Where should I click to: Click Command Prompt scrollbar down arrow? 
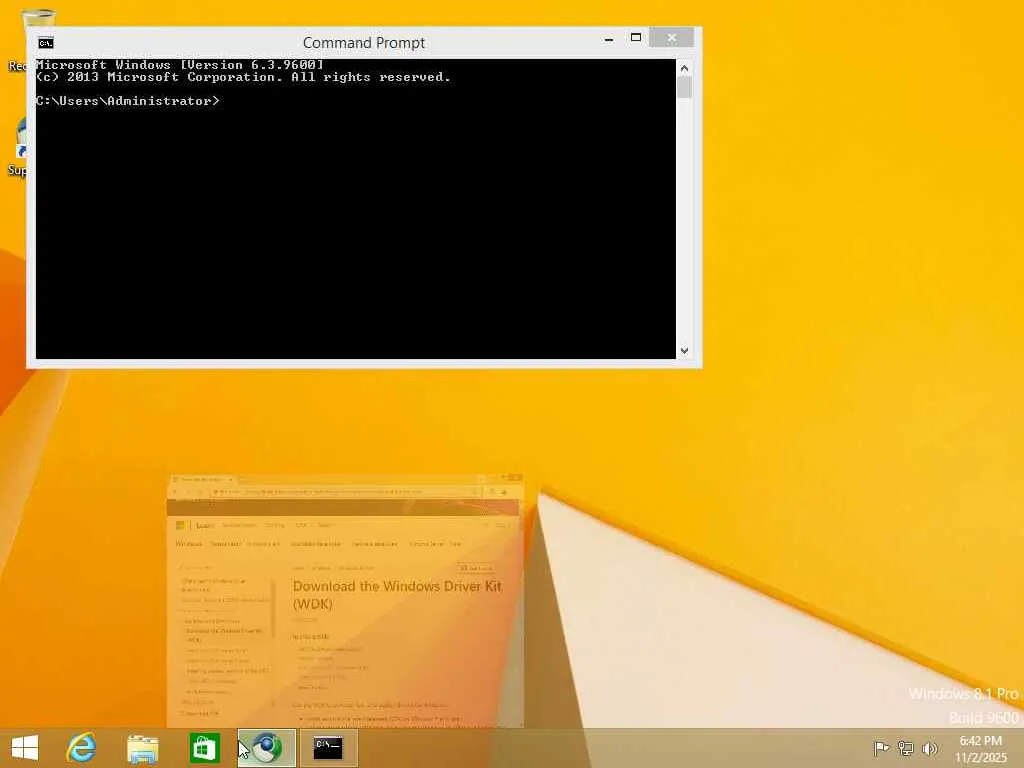click(x=684, y=351)
